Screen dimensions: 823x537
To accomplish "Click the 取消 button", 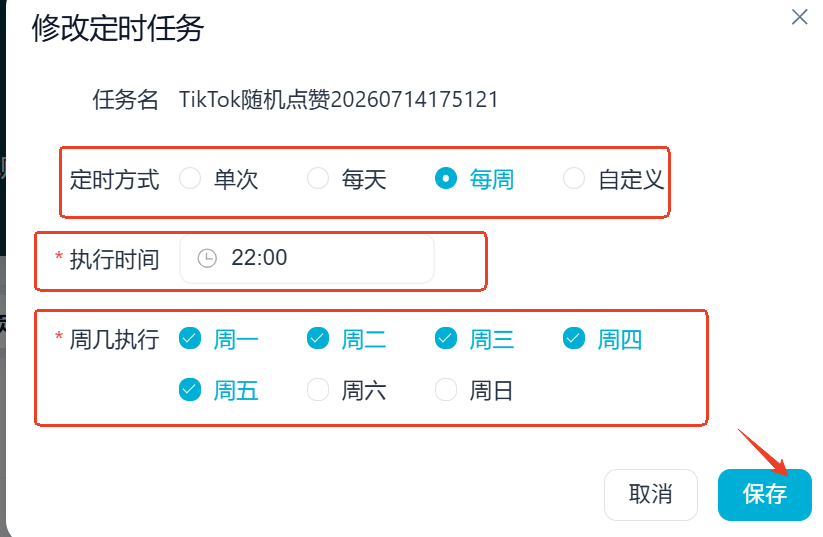I will (651, 494).
